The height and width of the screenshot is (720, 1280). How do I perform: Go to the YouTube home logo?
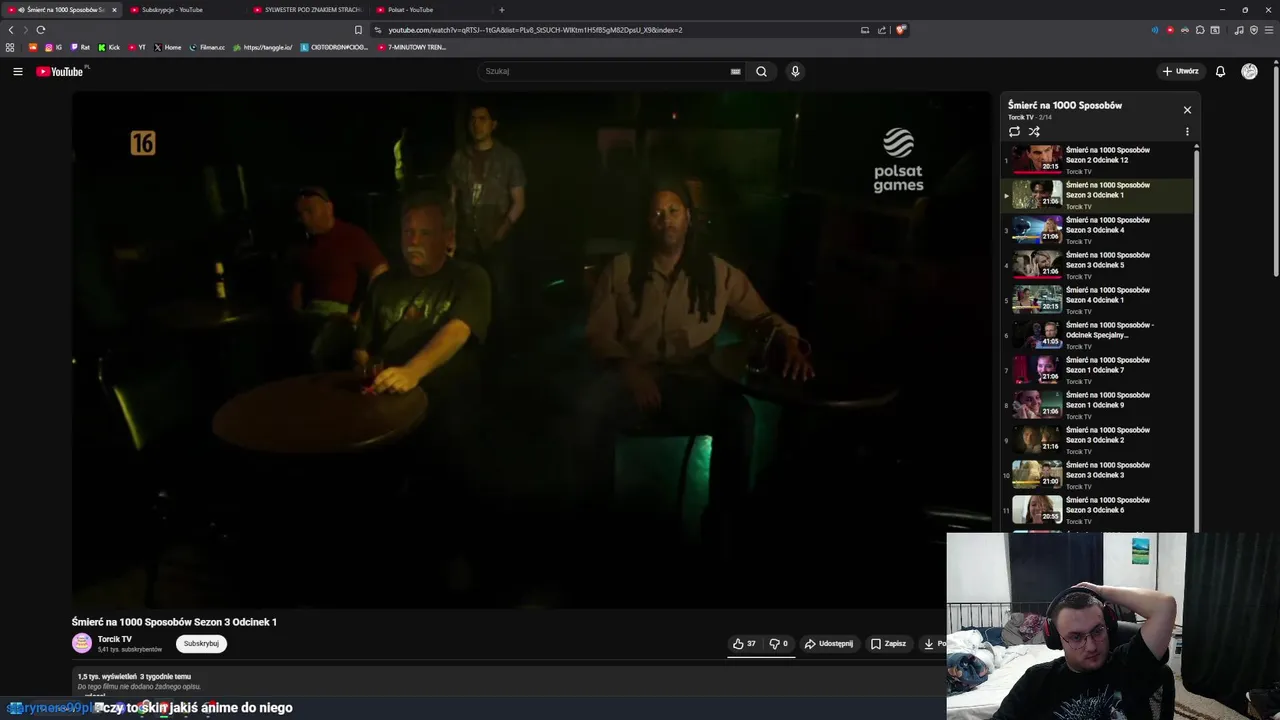coord(60,71)
